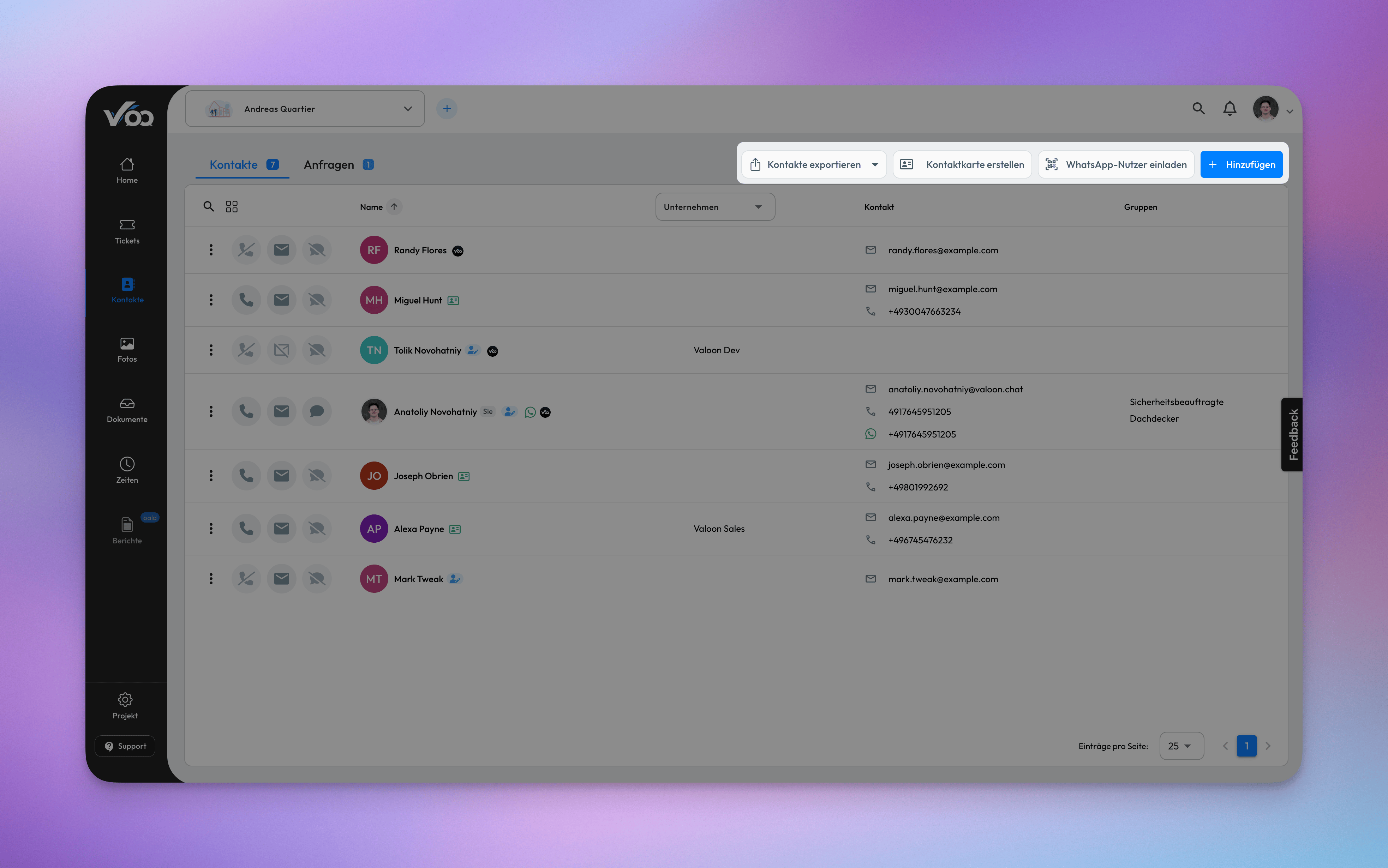Open the three-dot menu for Mark Tweak
Screen dimensions: 1388x868
point(211,578)
